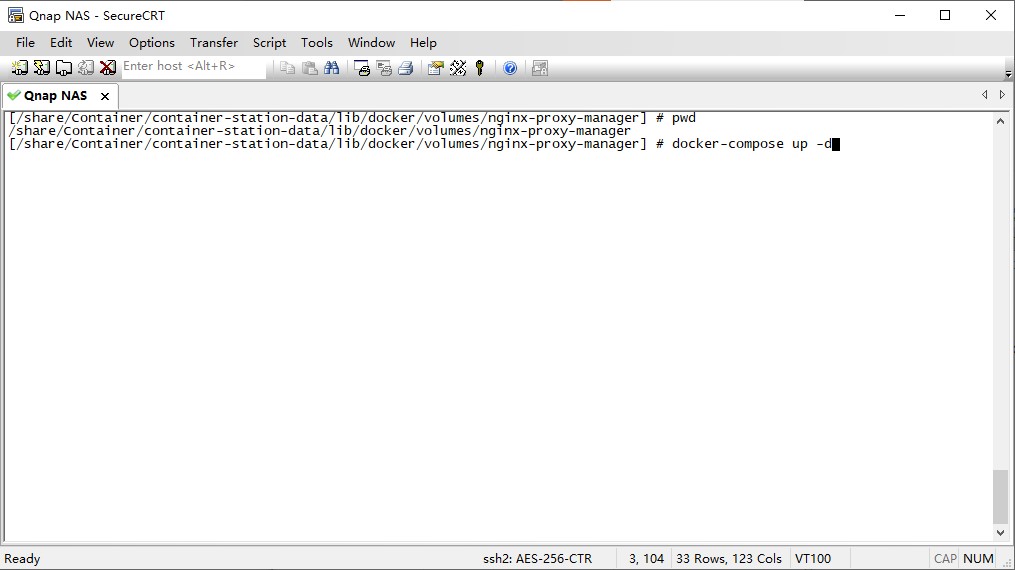The height and width of the screenshot is (570, 1015).
Task: Click the vertical scrollbar thumb
Action: point(1000,496)
